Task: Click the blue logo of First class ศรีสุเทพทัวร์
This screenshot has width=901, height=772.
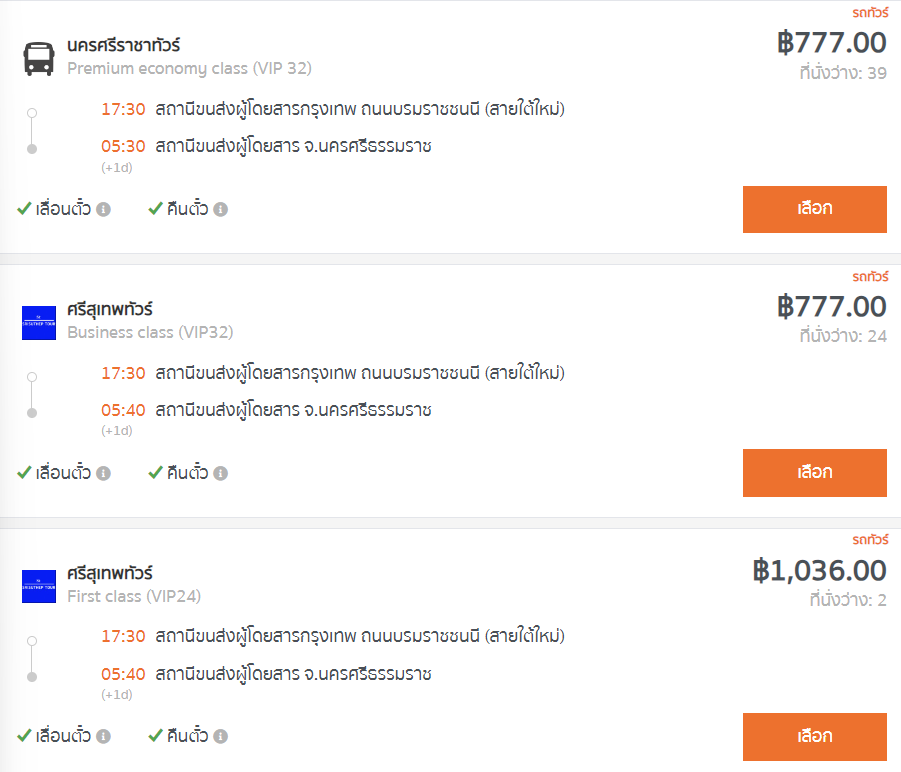Action: (39, 586)
